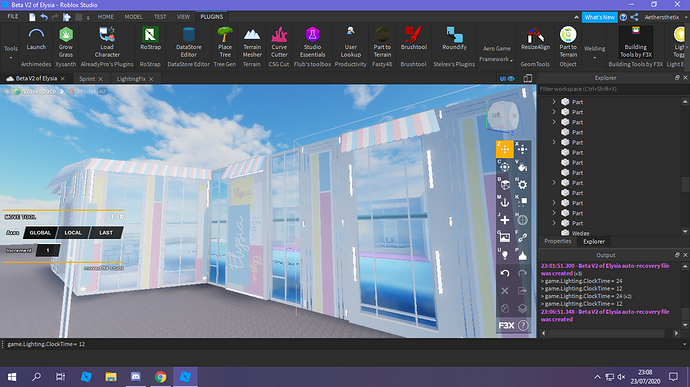Switch to the MODEL ribbon tab
Viewport: 690px width, 387px height.
133,17
